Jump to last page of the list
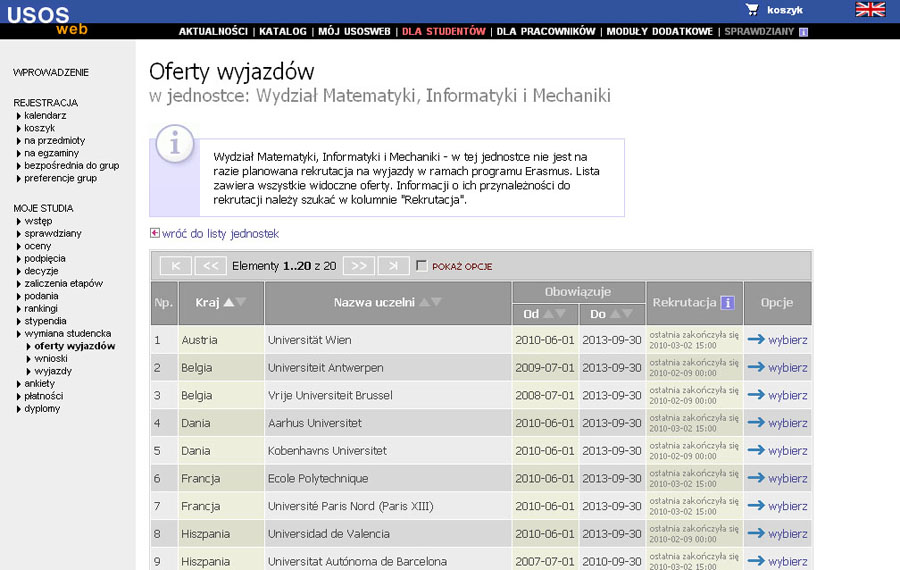This screenshot has height=570, width=900. coord(394,266)
